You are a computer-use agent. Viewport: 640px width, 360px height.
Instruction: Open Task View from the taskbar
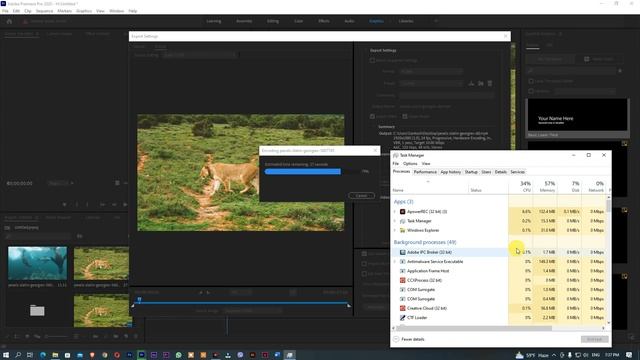click(30, 355)
